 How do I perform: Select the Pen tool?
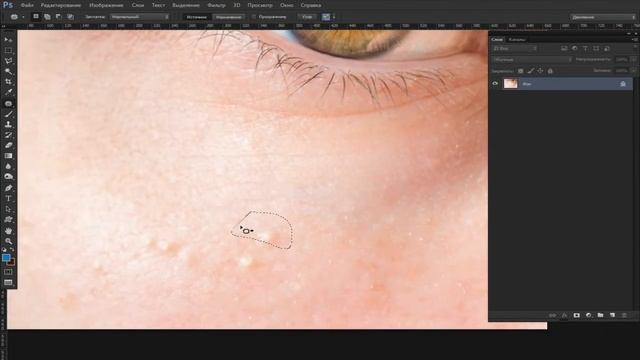[x=8, y=188]
